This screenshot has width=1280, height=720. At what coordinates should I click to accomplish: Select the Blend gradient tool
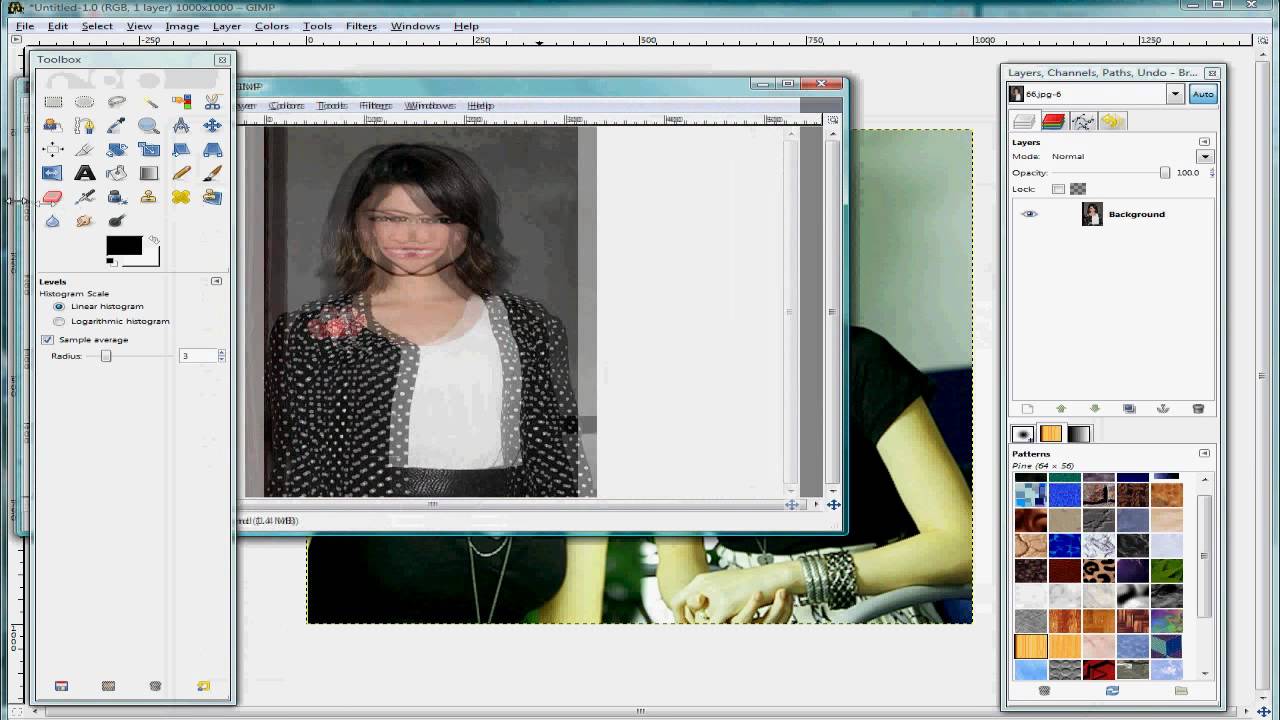(x=149, y=174)
